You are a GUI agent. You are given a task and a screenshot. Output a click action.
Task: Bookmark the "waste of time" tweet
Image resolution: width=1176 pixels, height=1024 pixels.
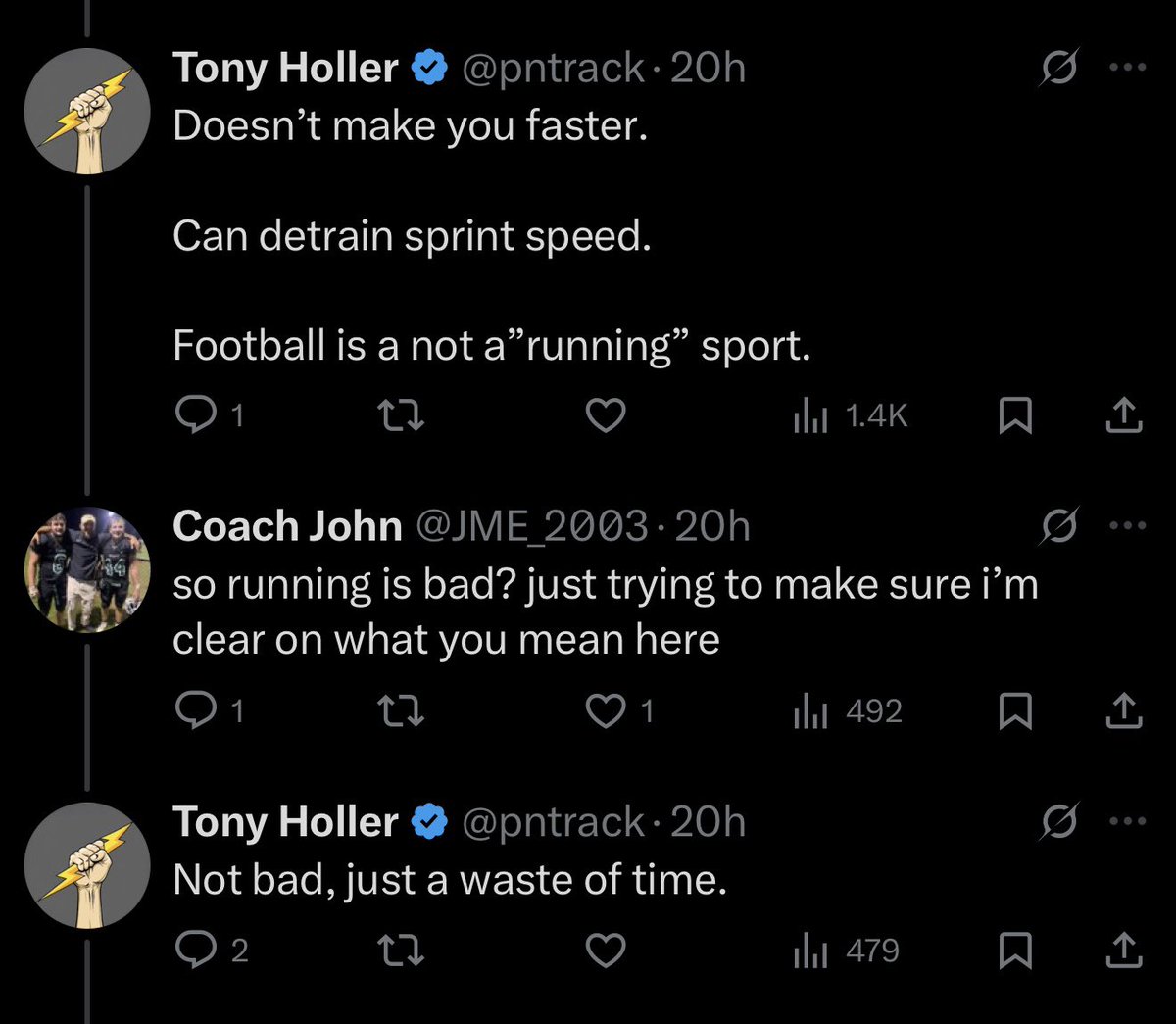[x=1015, y=951]
